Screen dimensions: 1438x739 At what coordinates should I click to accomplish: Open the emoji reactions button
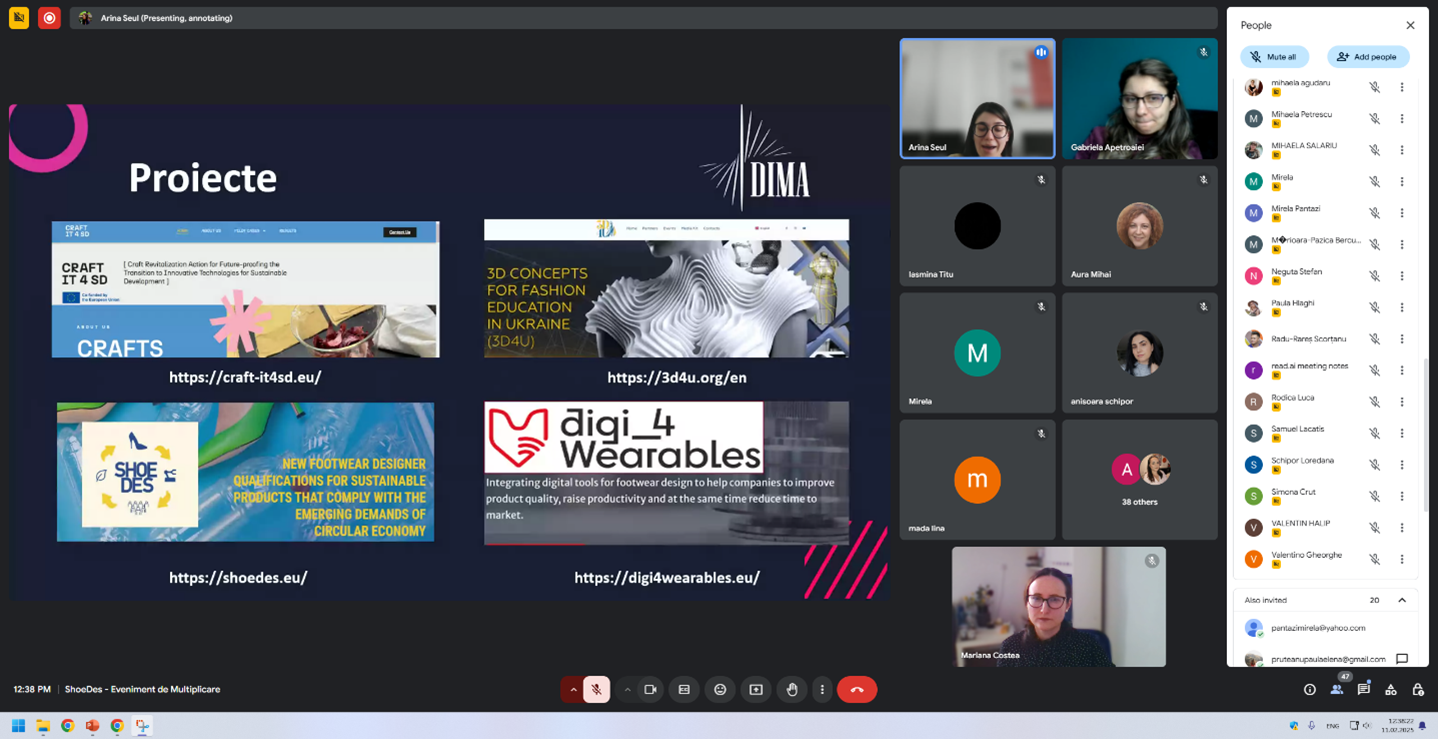(x=720, y=689)
